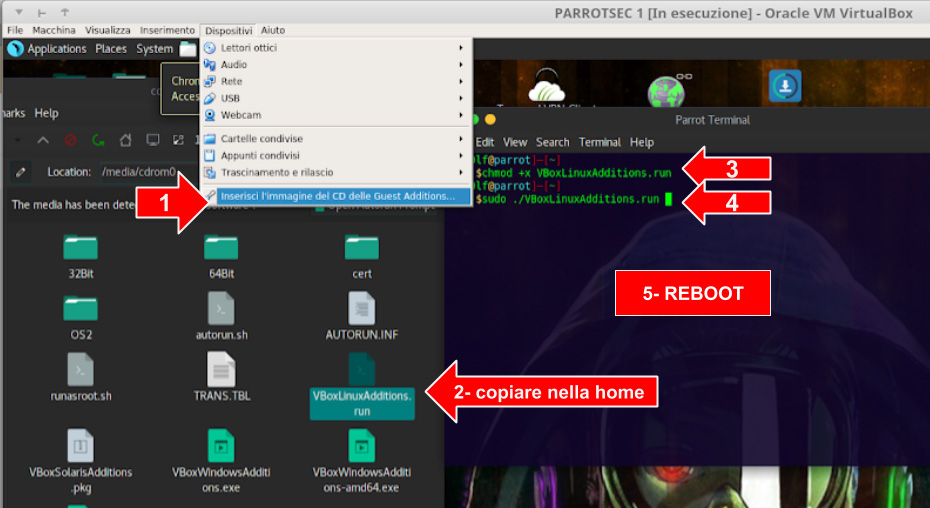Expand the Audio submenu arrow
Screen dimensions: 930x508
461,65
